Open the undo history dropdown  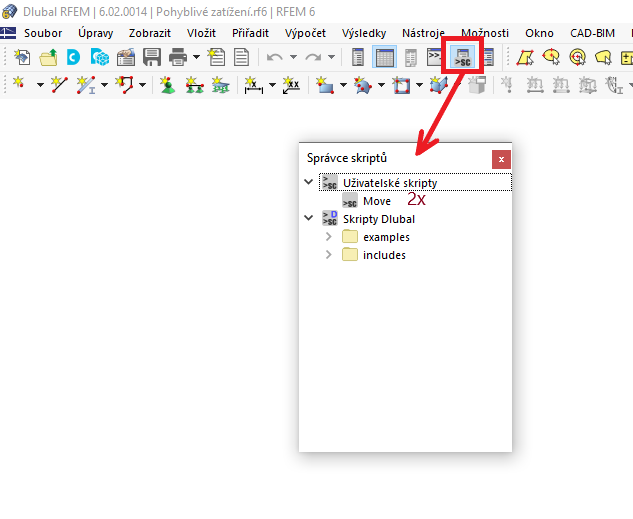coord(293,57)
